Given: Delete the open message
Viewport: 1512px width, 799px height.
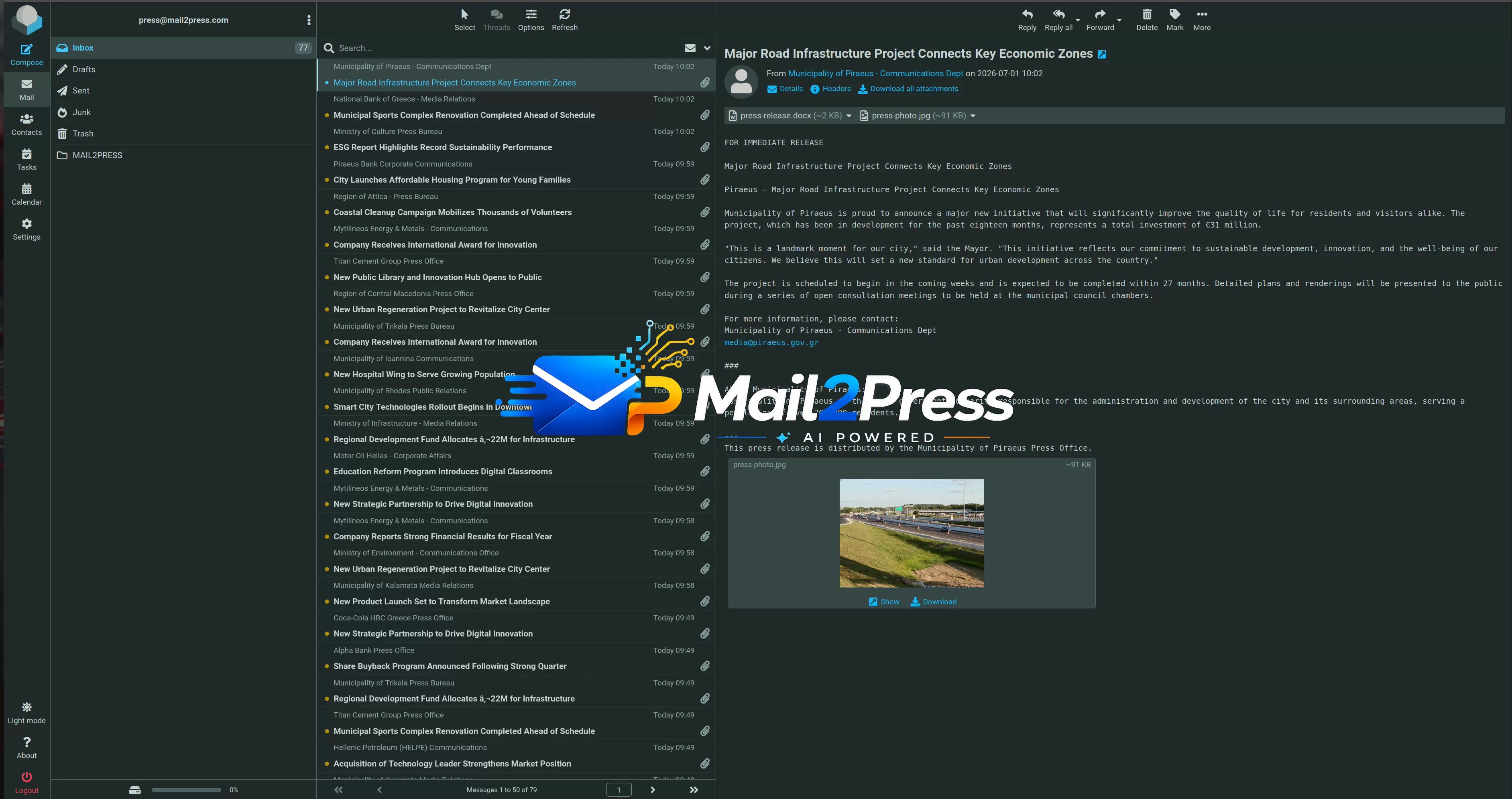Looking at the screenshot, I should 1146,19.
